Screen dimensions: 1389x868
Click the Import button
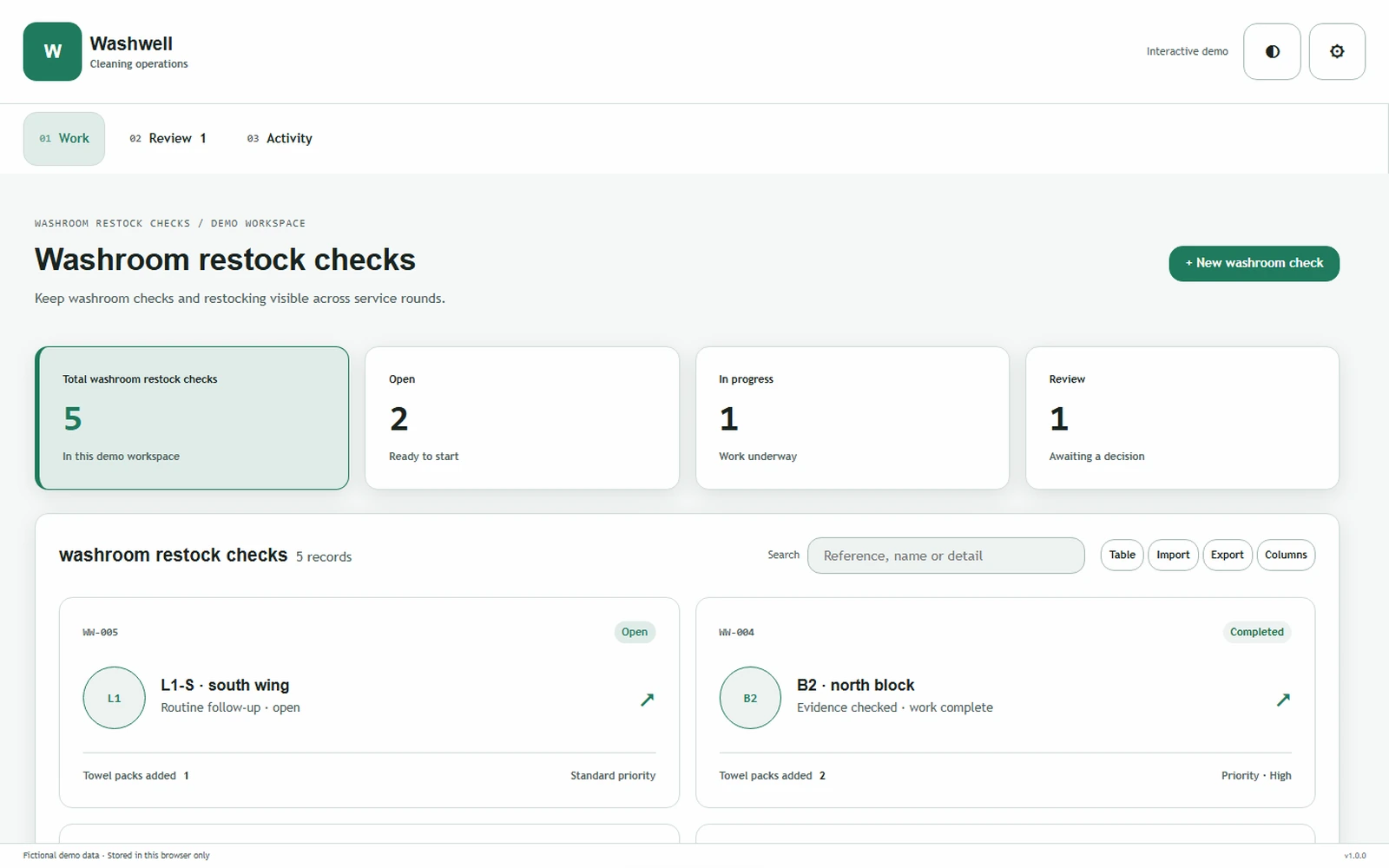[1173, 556]
